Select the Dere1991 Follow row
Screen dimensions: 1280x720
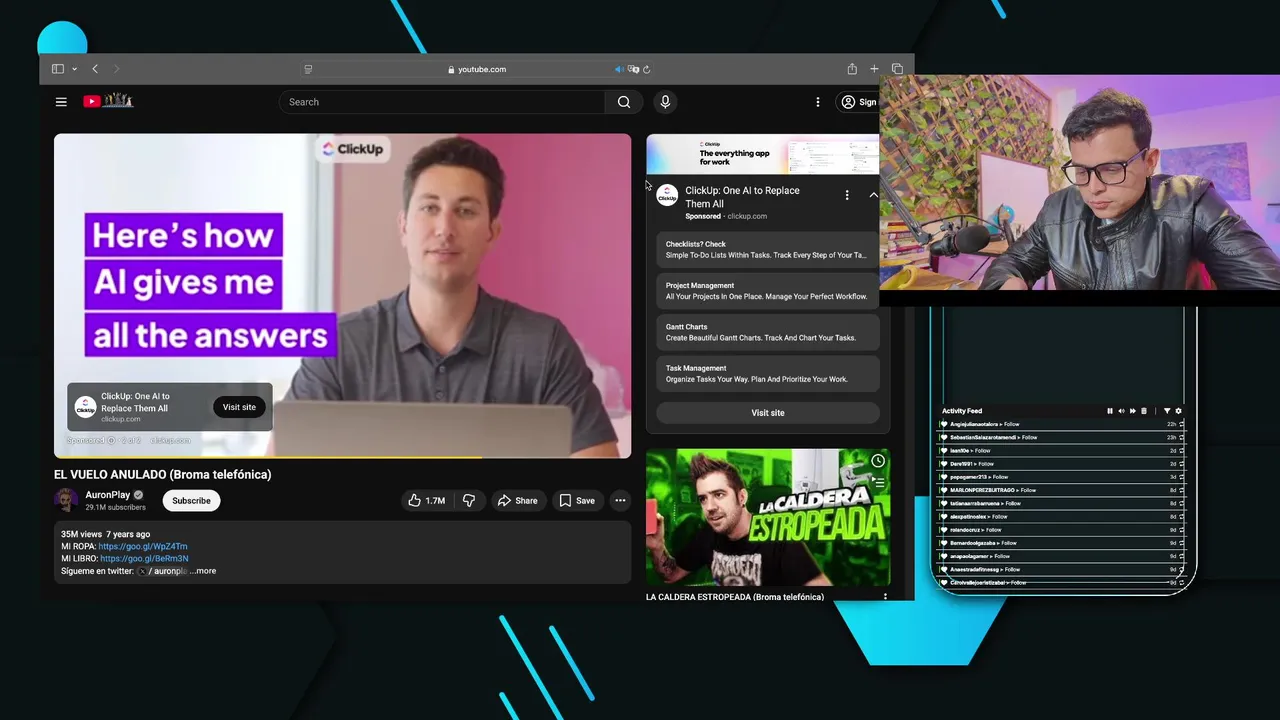1062,464
